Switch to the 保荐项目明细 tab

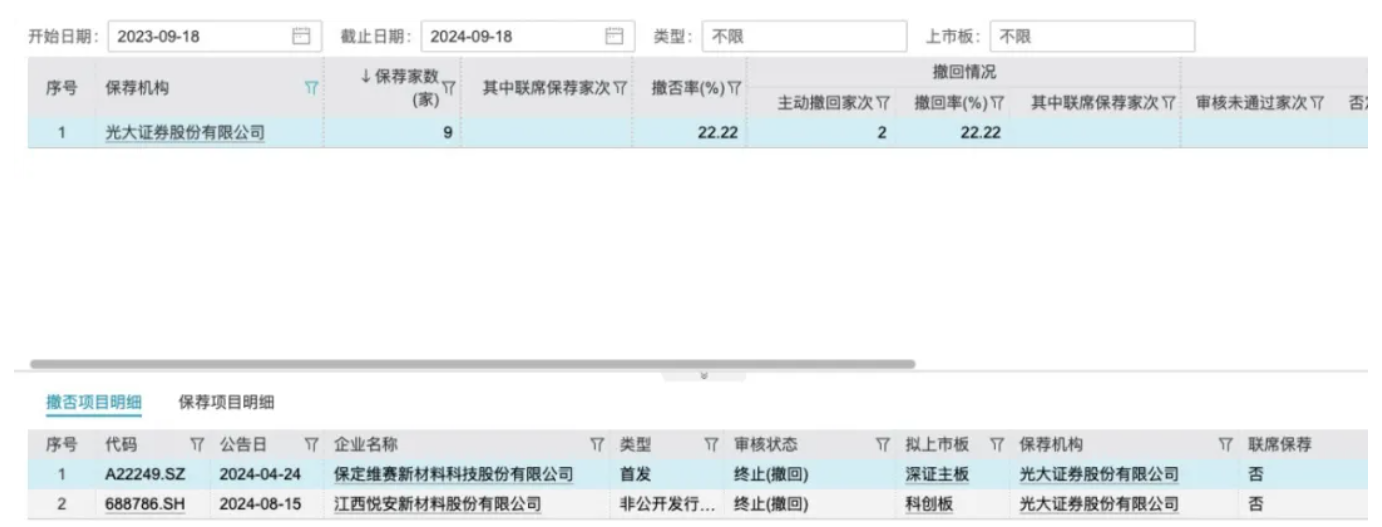(226, 402)
